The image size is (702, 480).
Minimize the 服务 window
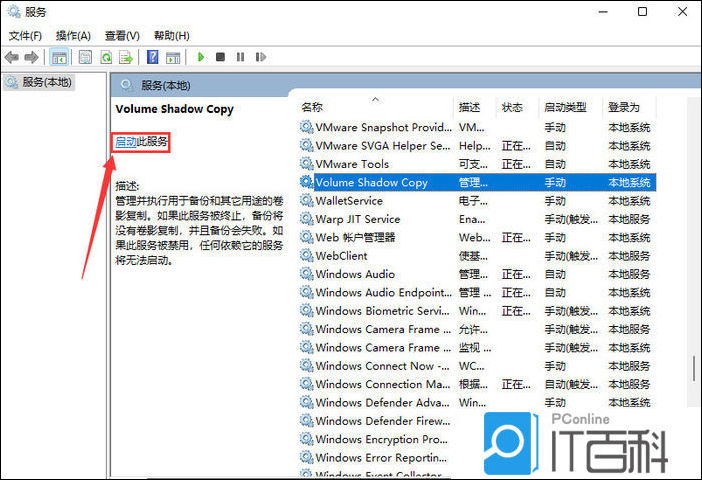[603, 12]
